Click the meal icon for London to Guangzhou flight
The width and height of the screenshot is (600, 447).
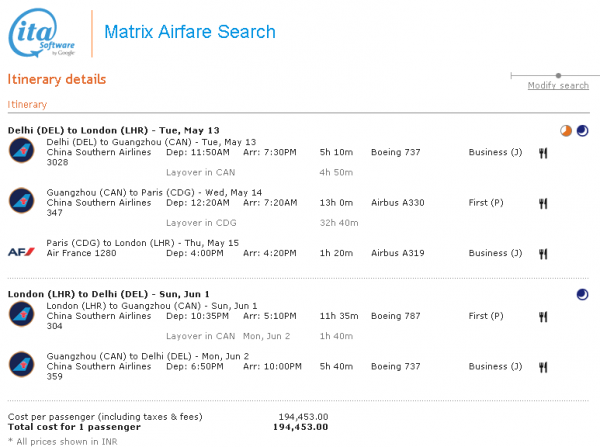(x=543, y=316)
